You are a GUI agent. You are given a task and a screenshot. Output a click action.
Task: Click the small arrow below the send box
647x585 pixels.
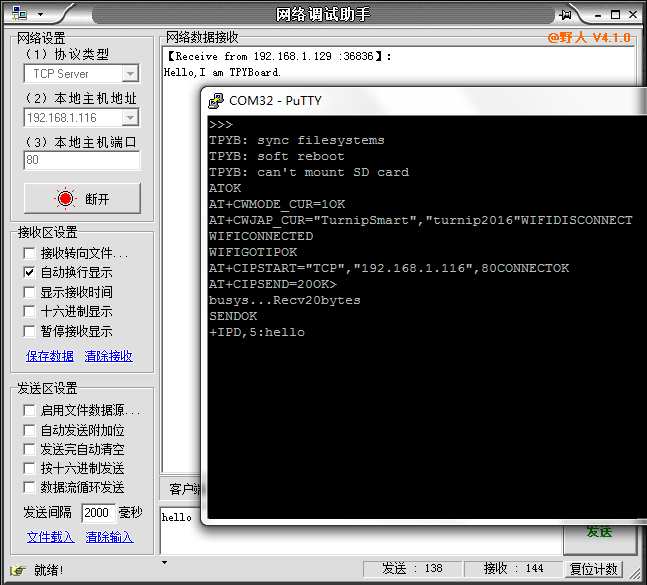pyautogui.click(x=165, y=562)
